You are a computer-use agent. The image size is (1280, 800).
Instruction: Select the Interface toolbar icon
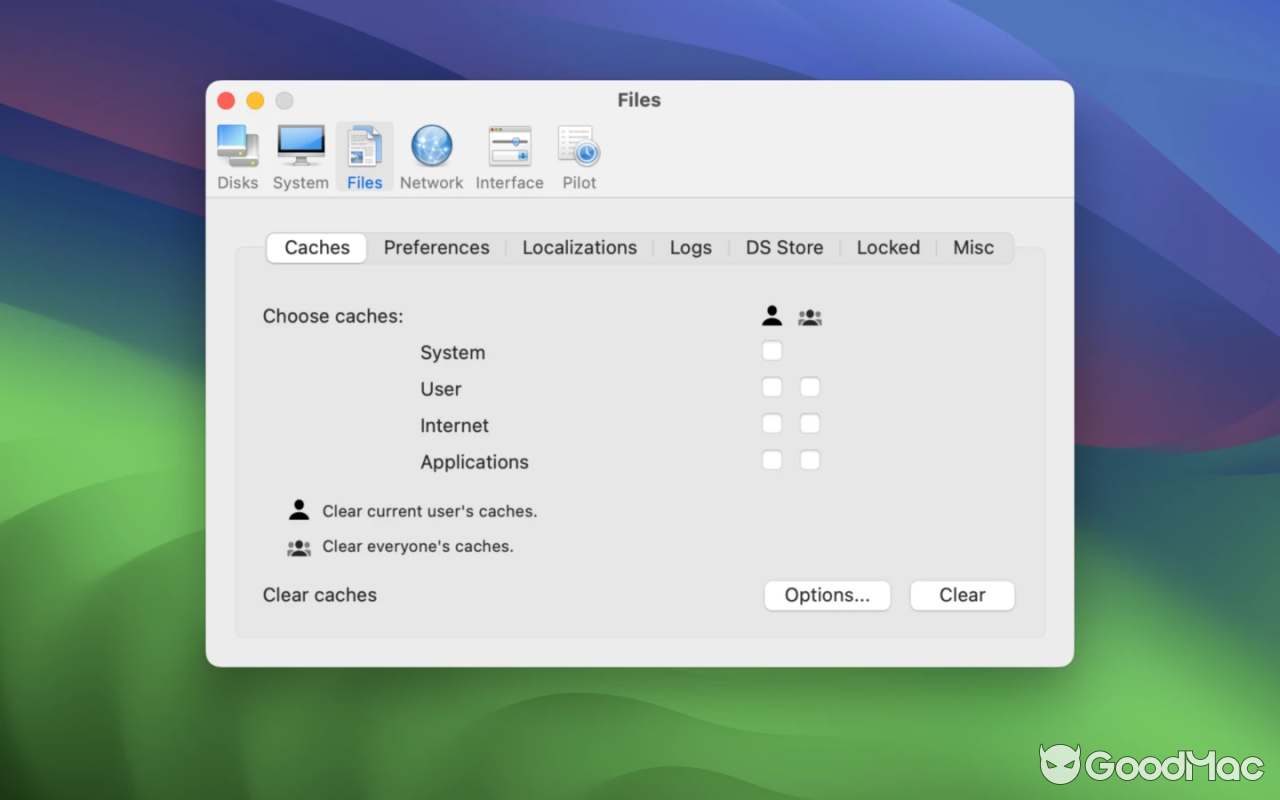click(x=509, y=155)
